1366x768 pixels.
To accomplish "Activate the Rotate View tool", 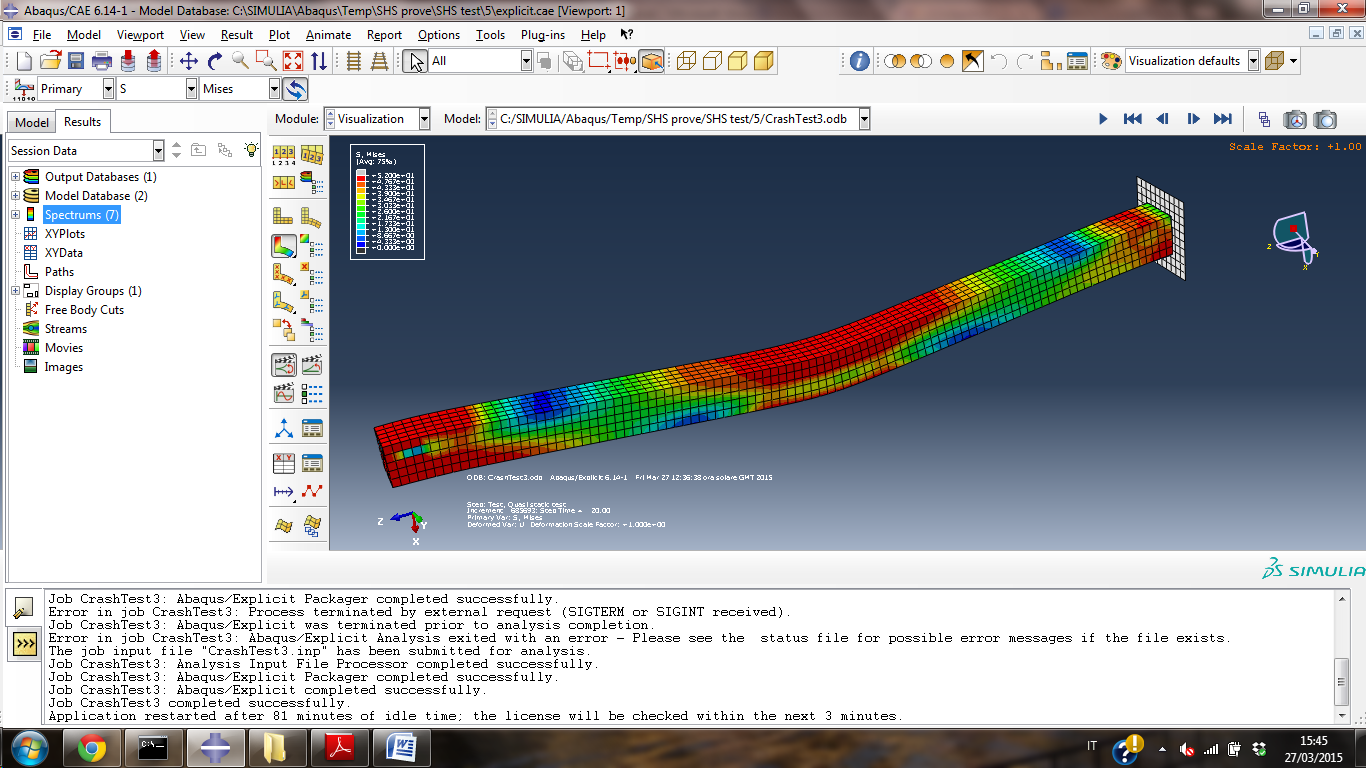I will coord(214,61).
